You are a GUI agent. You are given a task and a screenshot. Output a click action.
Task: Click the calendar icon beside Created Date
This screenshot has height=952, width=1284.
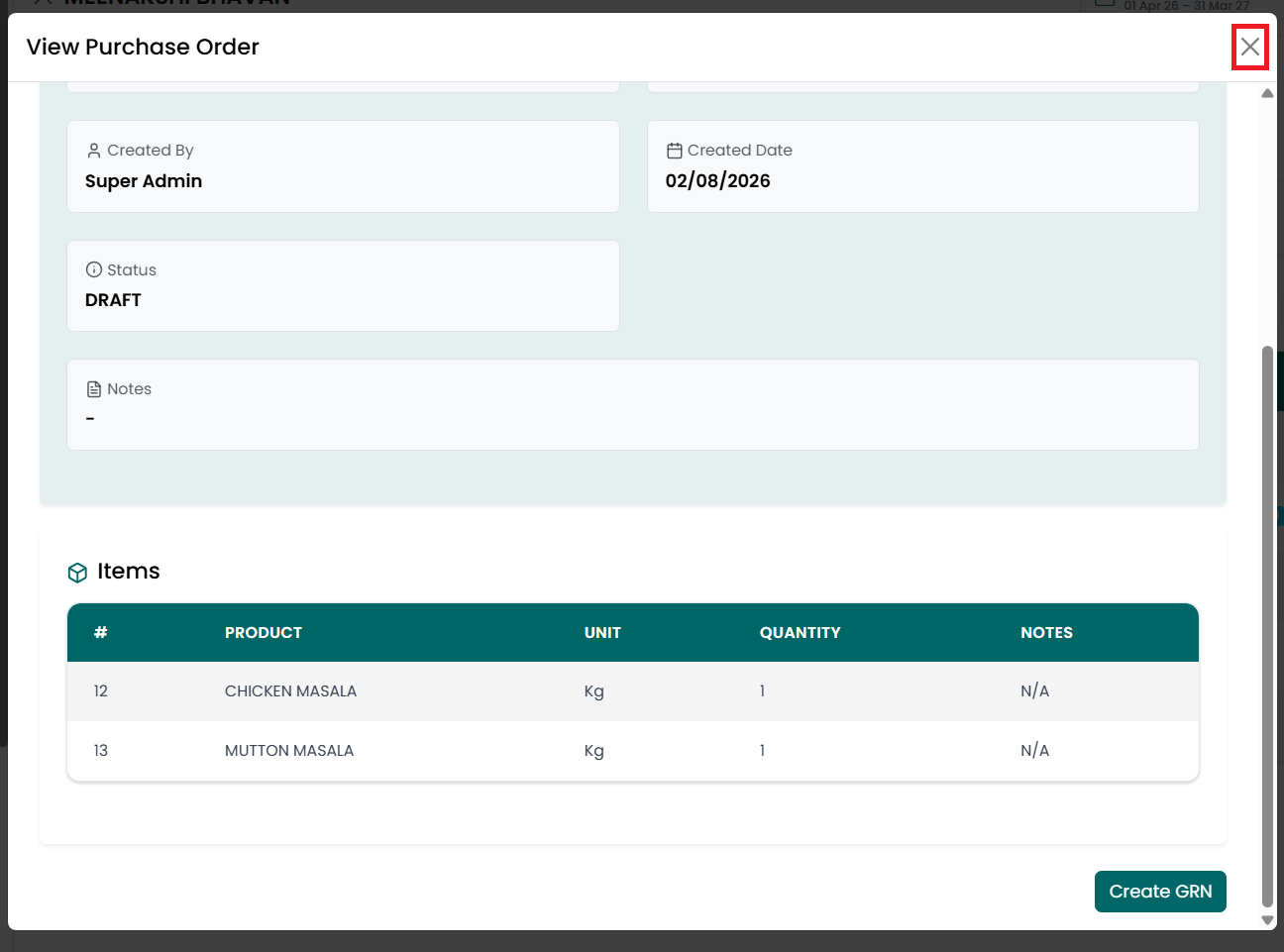coord(675,151)
